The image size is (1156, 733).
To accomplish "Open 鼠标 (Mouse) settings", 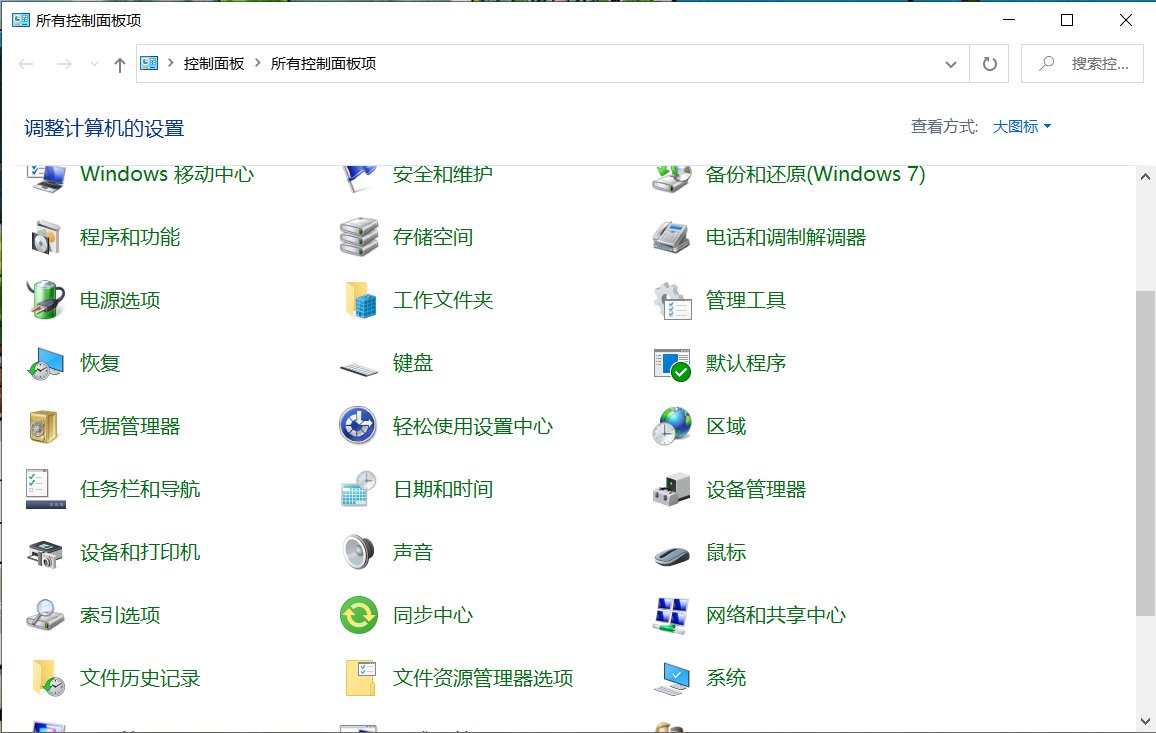I will click(728, 551).
